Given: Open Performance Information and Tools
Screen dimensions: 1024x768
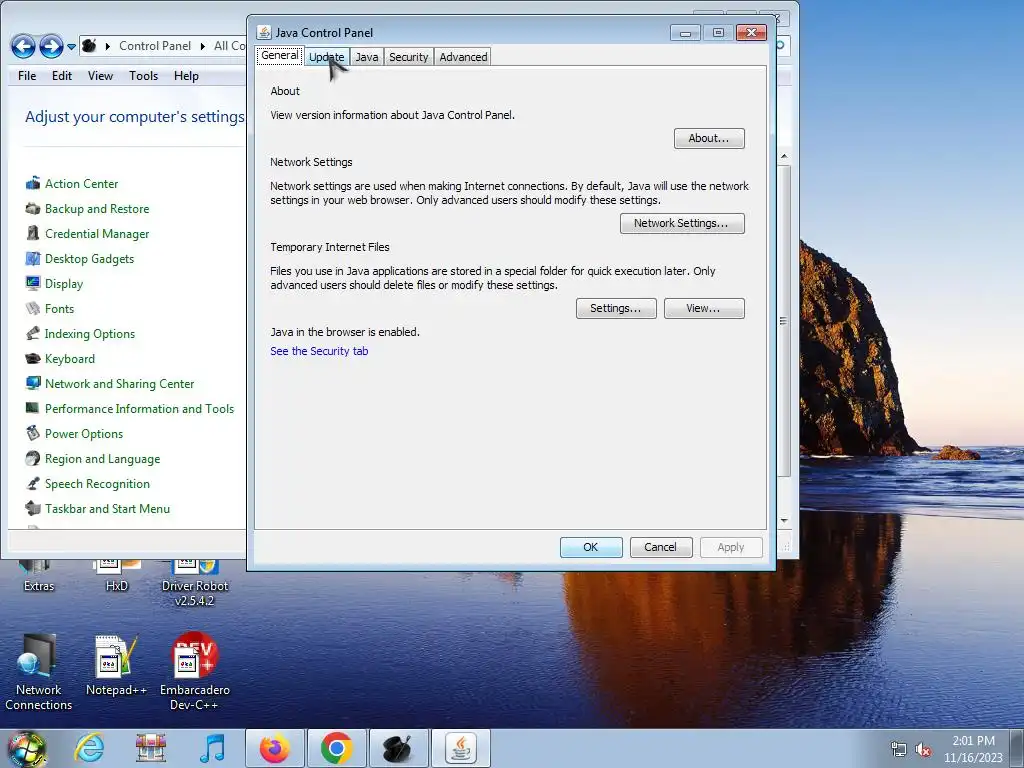Looking at the screenshot, I should 139,409.
